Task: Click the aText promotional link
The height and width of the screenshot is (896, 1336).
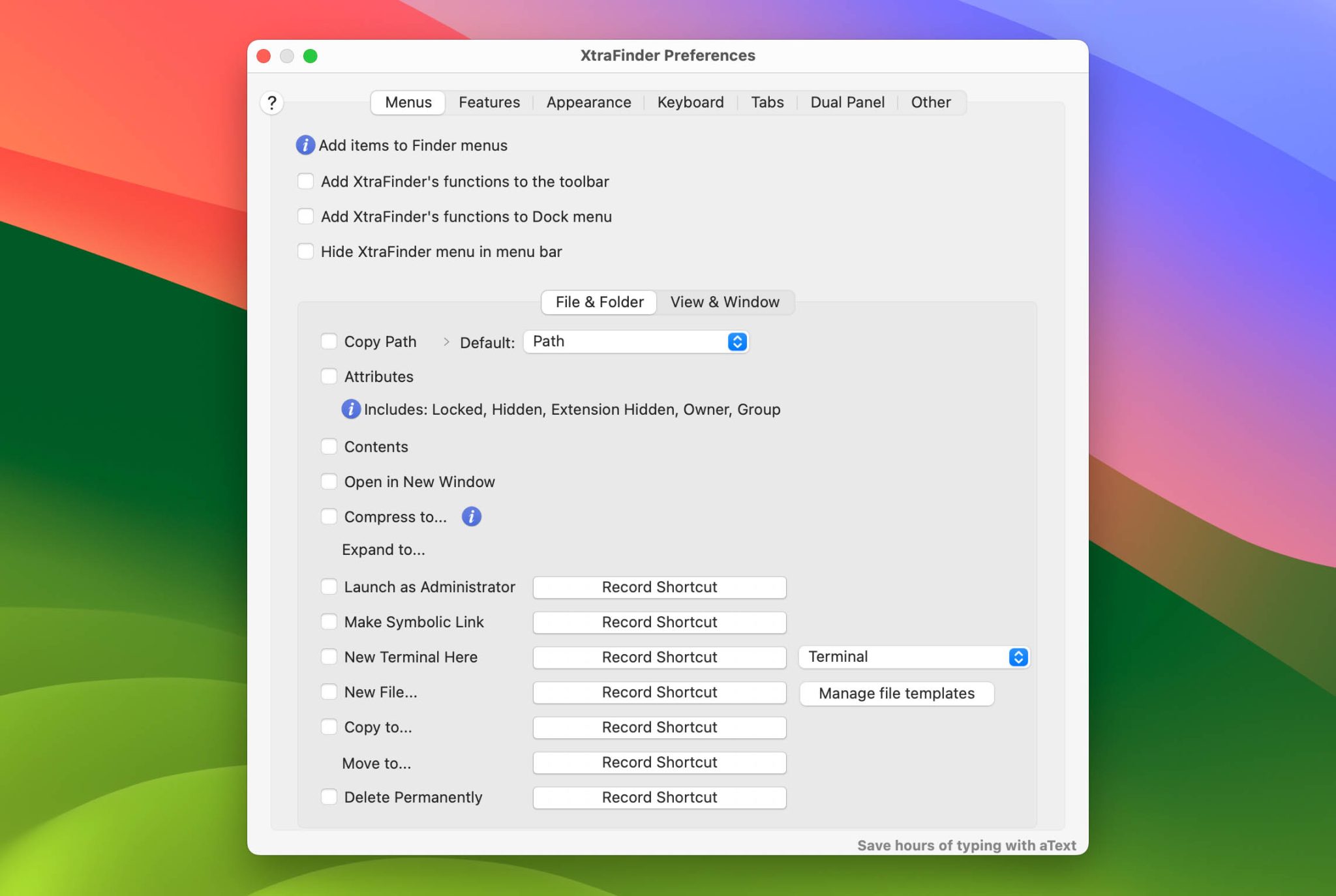Action: tap(966, 845)
